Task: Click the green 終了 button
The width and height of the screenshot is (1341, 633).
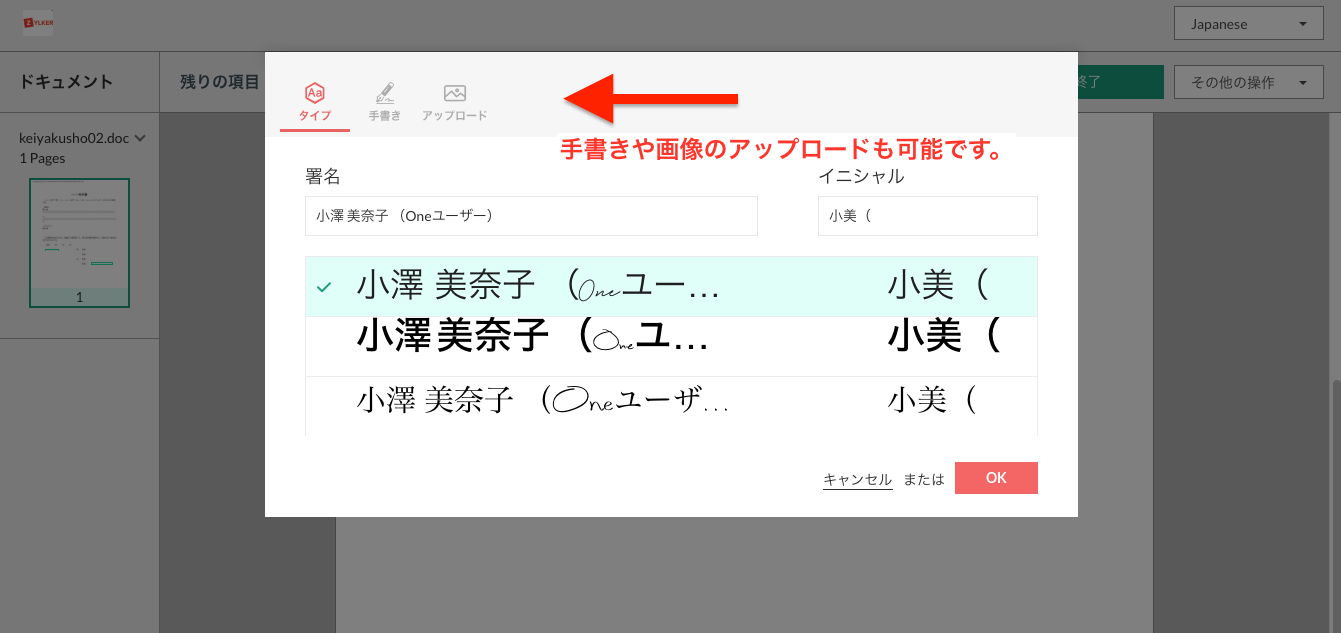Action: [1120, 82]
